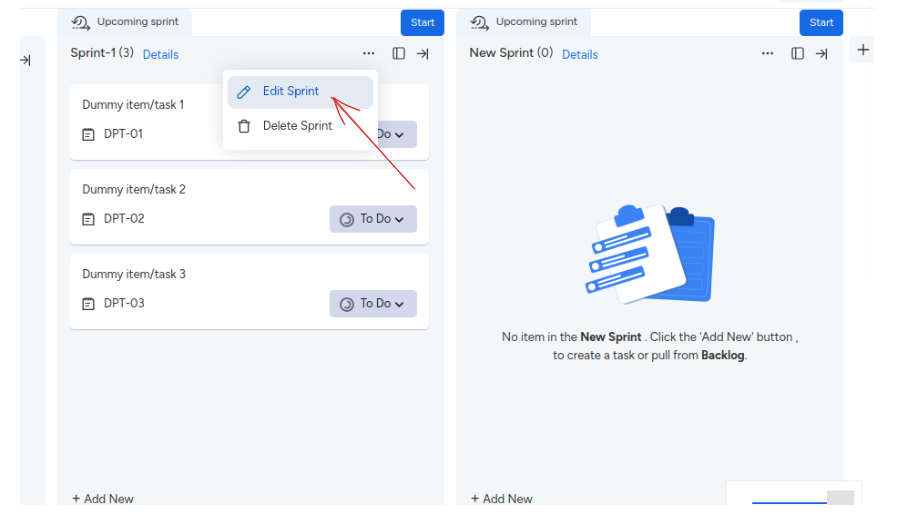906x524 pixels.
Task: Click Add New under Sprint-1 column
Action: point(103,498)
